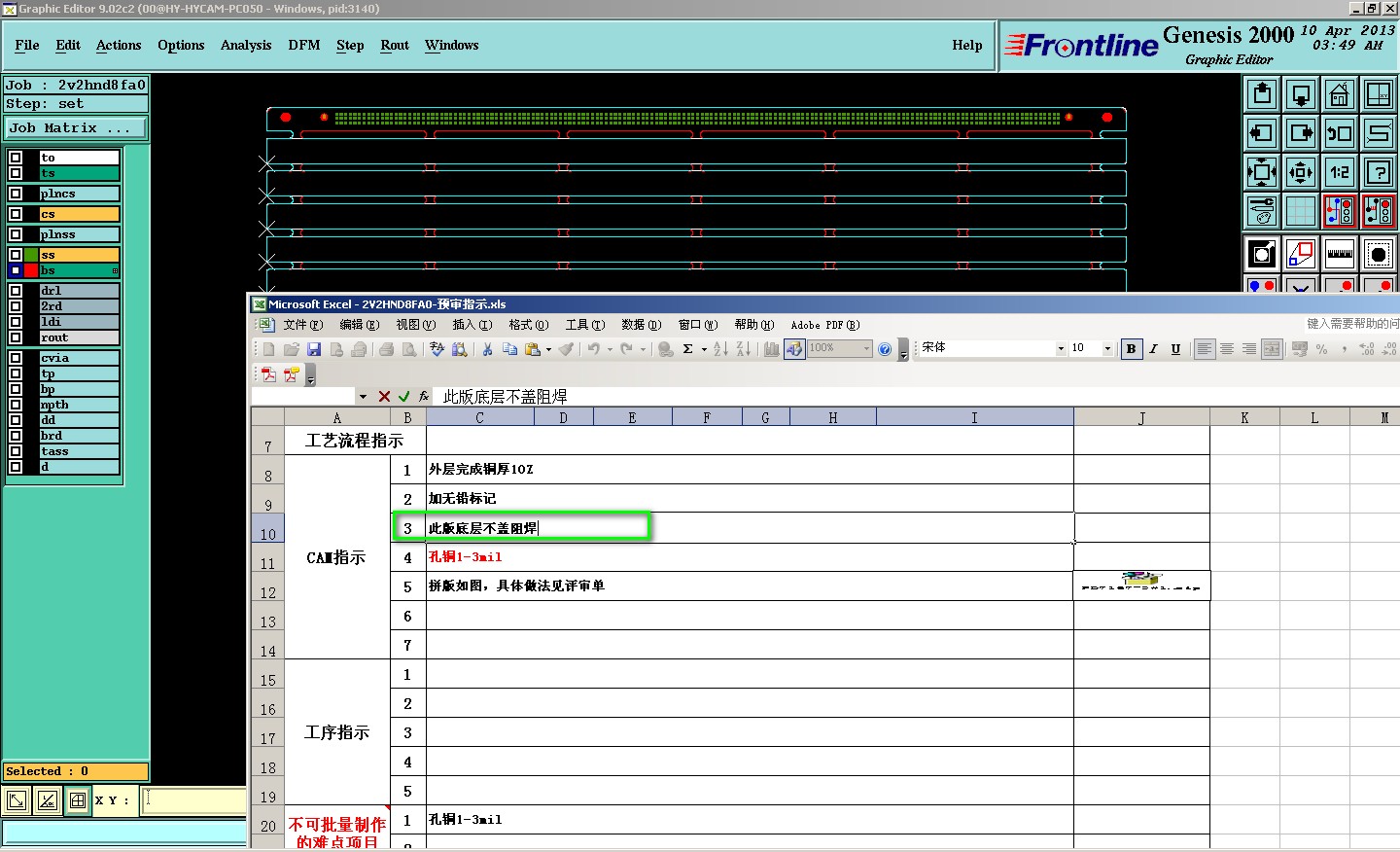Click the Convert to Adobe PDF icon
1400x852 pixels.
[269, 374]
